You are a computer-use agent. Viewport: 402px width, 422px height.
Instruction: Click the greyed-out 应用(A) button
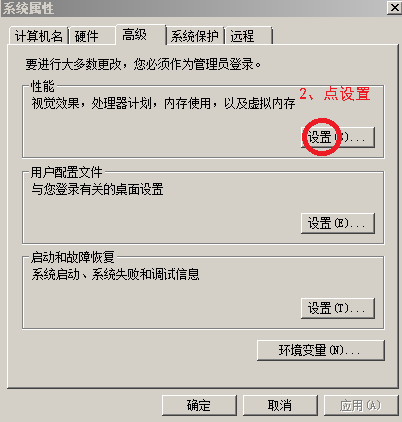(361, 405)
